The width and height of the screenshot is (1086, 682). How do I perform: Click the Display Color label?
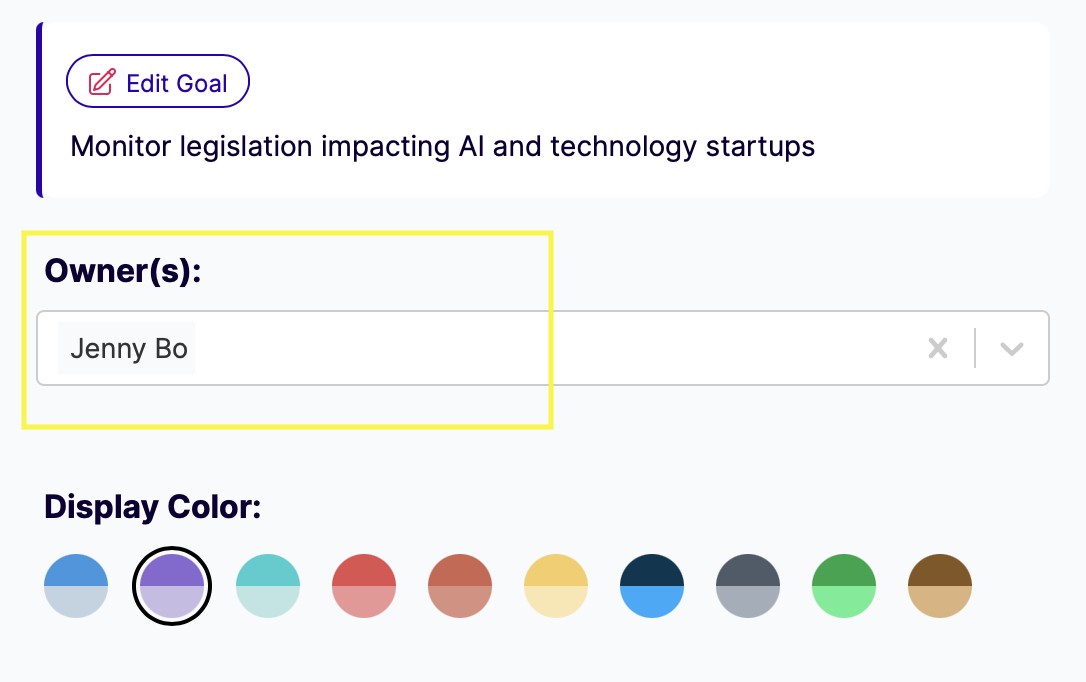tap(152, 507)
